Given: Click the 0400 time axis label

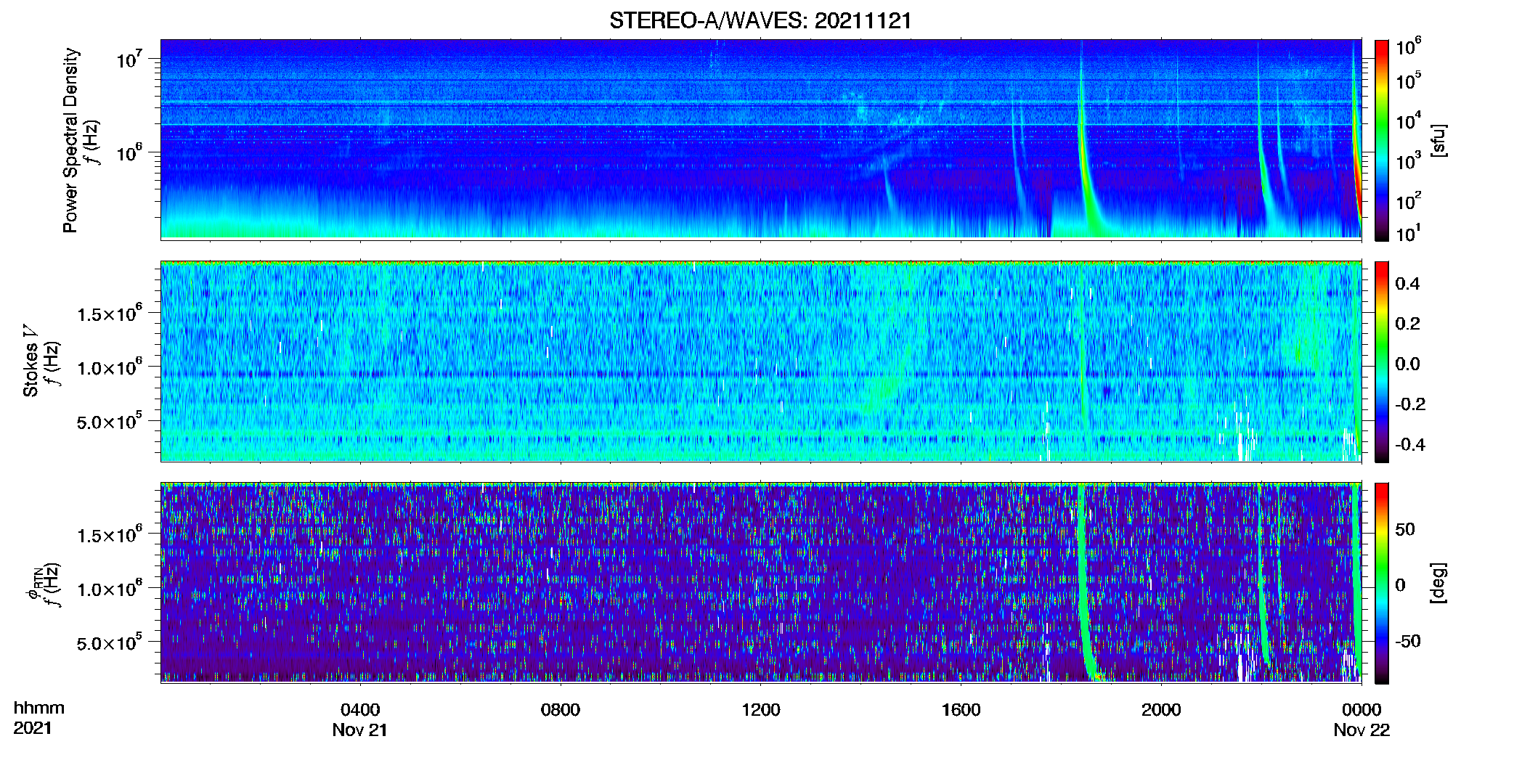Looking at the screenshot, I should click(360, 709).
